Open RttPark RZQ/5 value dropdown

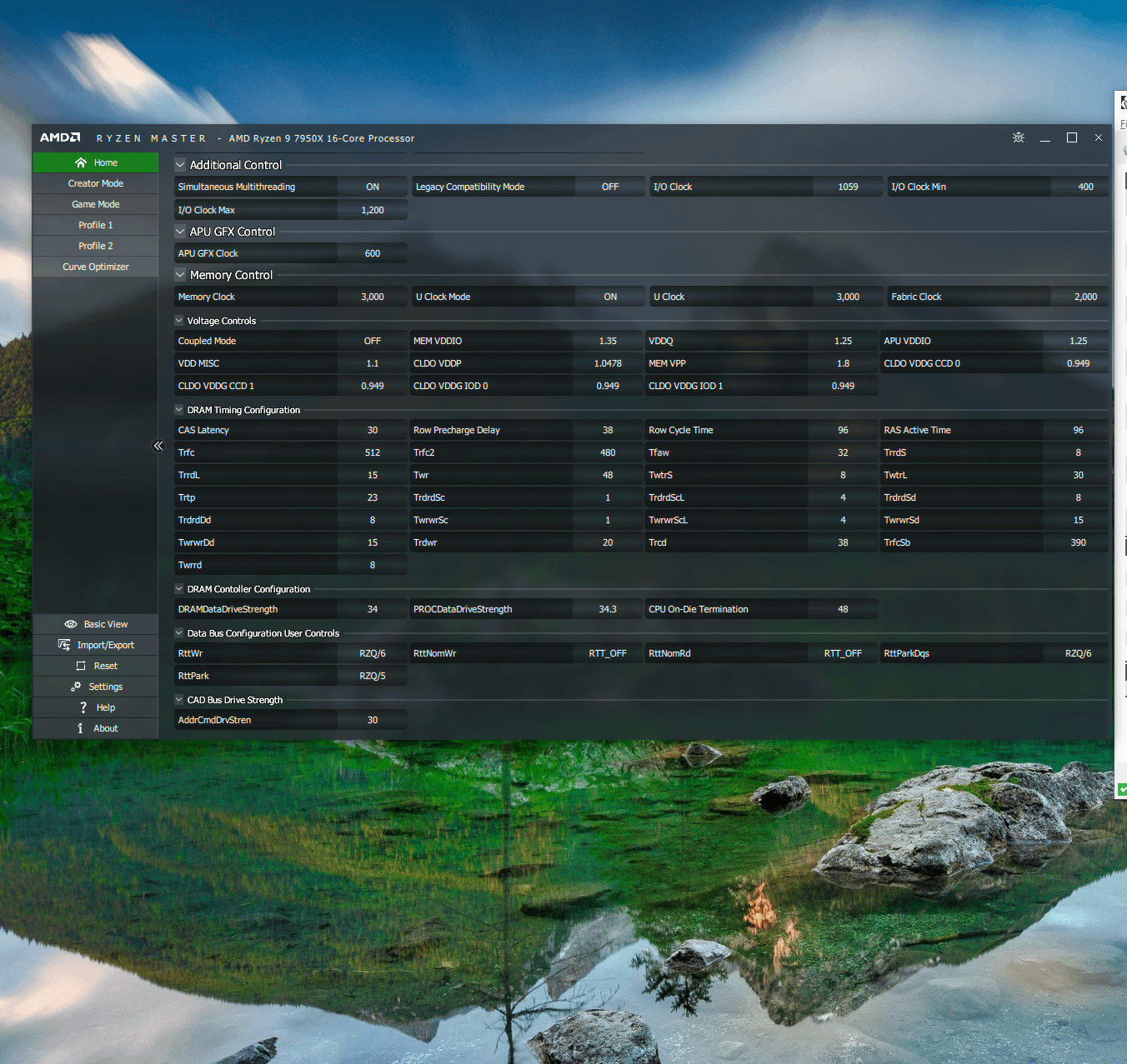373,676
